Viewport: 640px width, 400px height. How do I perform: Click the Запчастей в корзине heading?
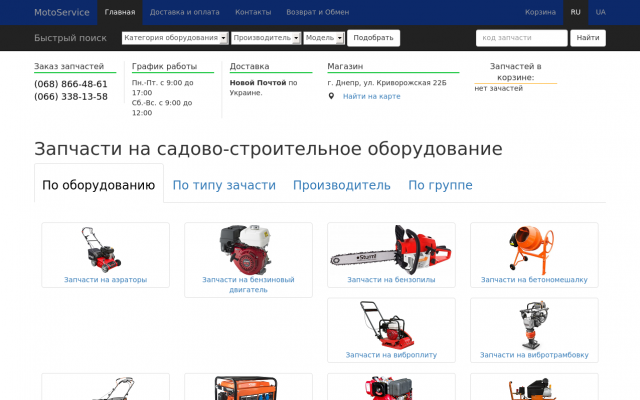(516, 71)
